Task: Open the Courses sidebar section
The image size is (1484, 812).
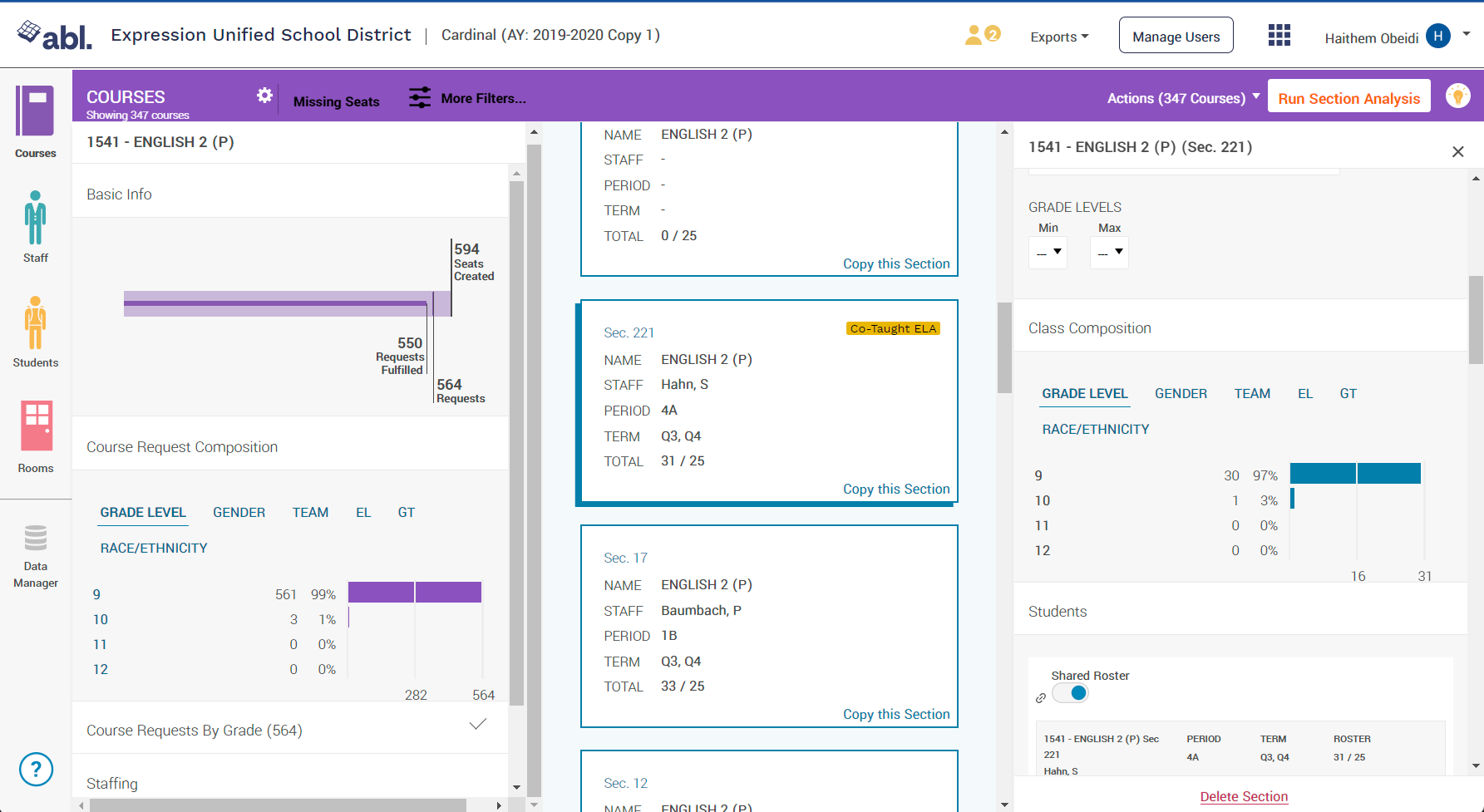Action: pos(35,122)
